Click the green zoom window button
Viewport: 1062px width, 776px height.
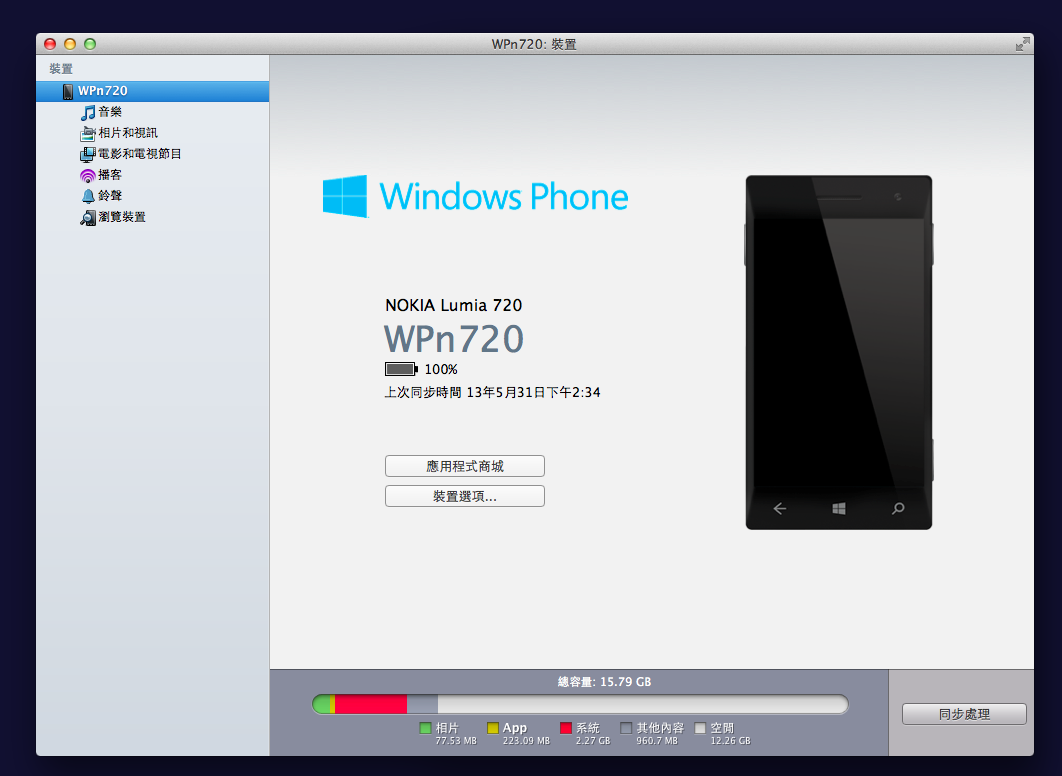tap(90, 44)
